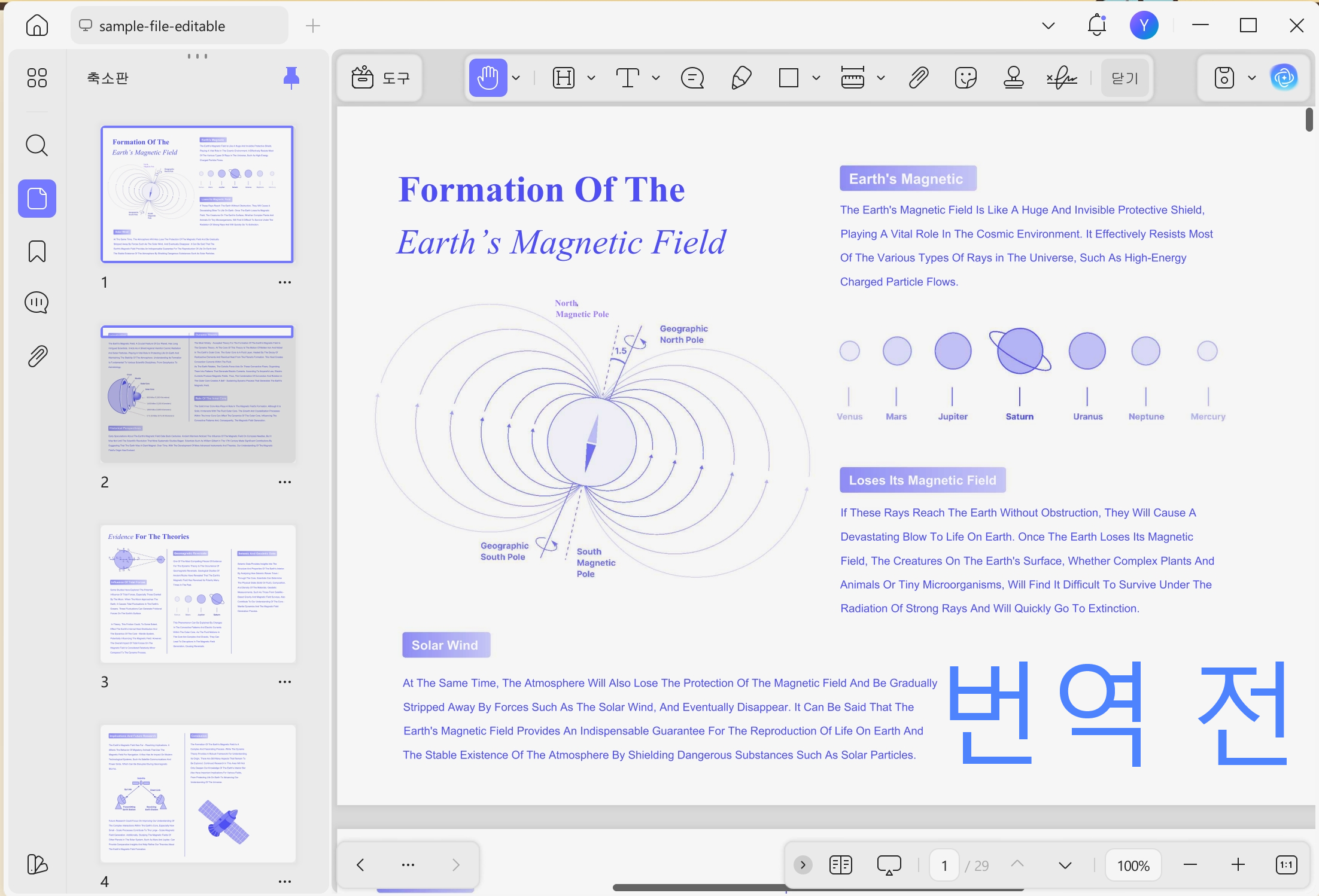Open the attachments panel in the sidebar
This screenshot has width=1319, height=896.
click(x=37, y=356)
